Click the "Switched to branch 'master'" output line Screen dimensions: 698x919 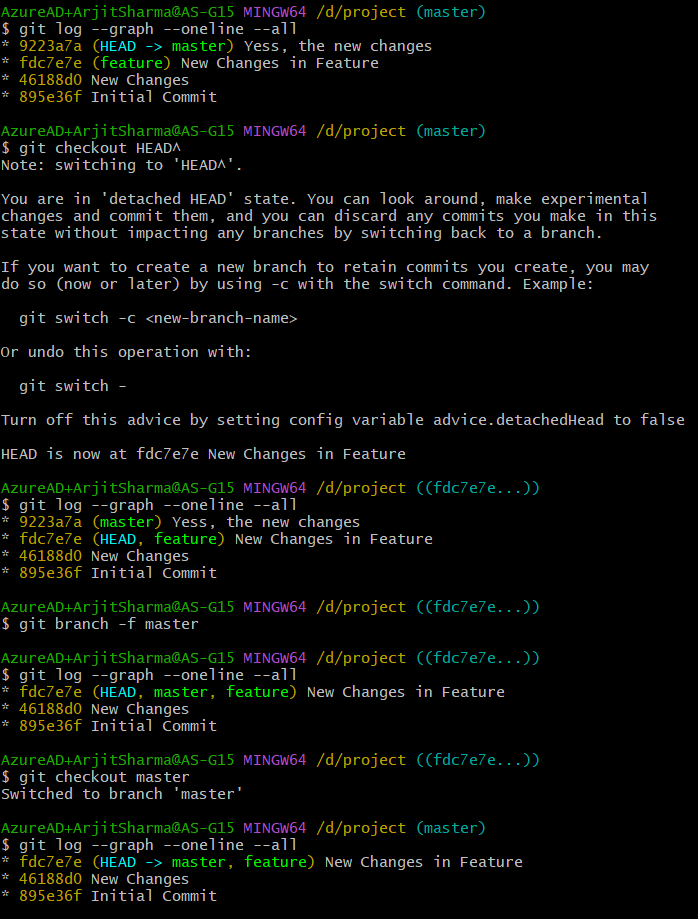pyautogui.click(x=122, y=794)
